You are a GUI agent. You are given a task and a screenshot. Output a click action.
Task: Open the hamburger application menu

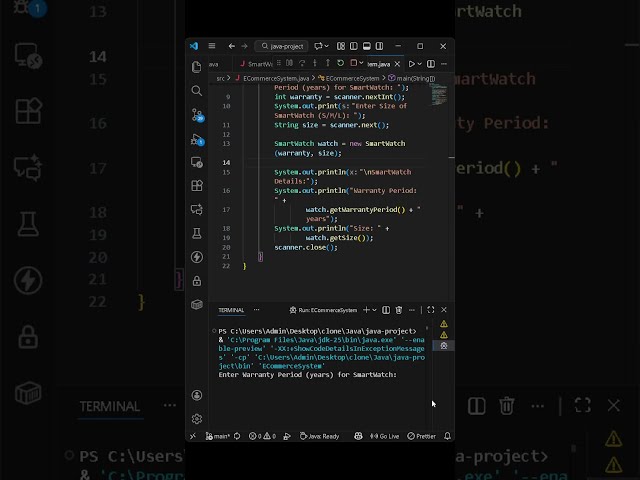pos(211,46)
